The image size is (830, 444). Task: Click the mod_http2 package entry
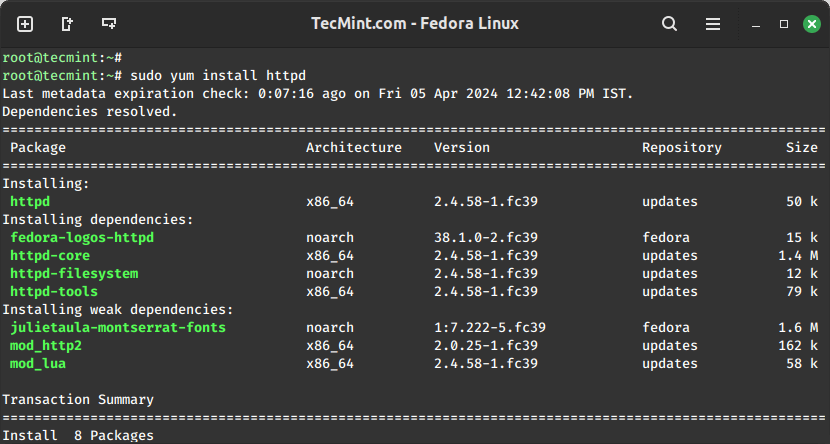point(46,346)
